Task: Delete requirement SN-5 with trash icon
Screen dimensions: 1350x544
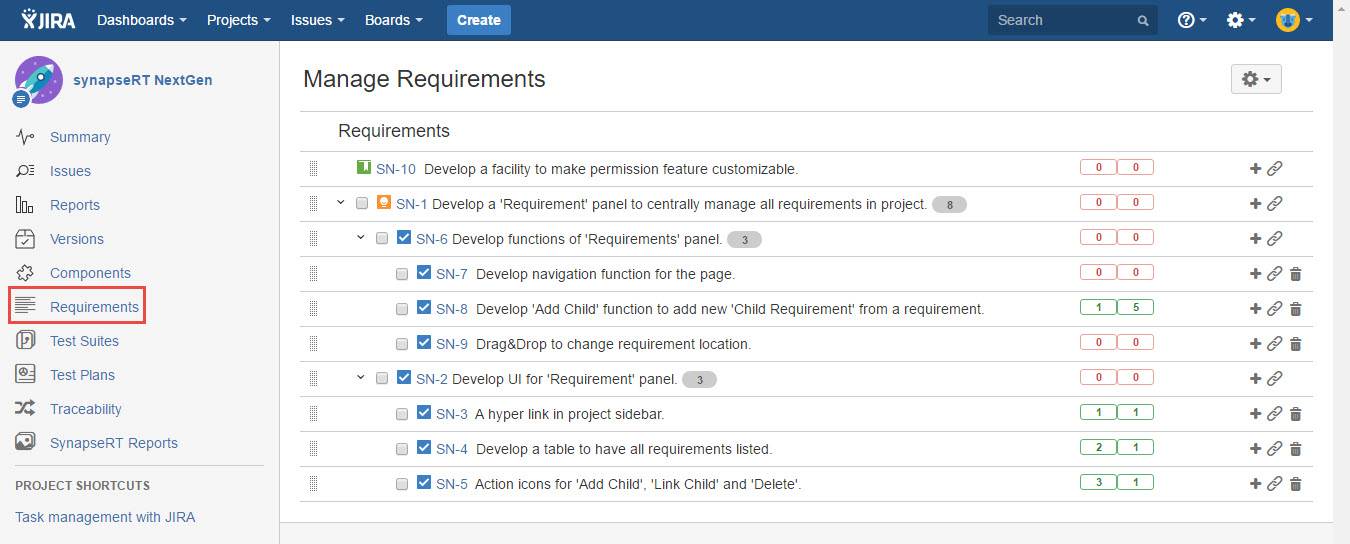Action: [x=1295, y=484]
